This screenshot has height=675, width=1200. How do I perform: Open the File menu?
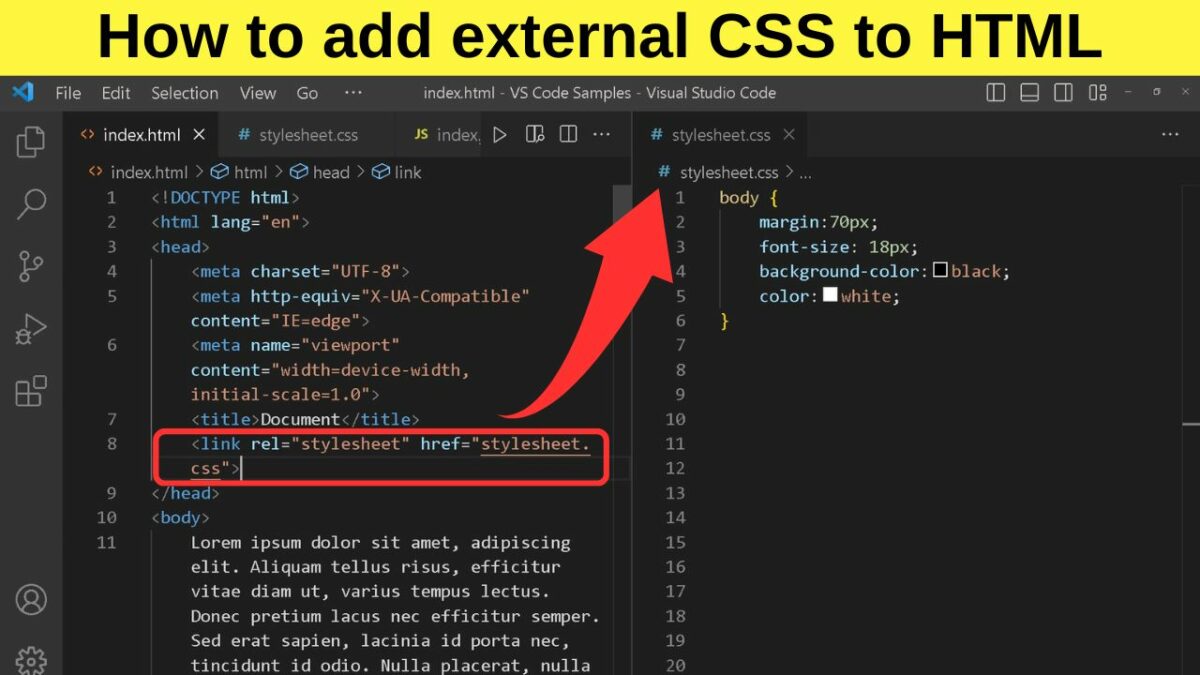click(x=68, y=93)
